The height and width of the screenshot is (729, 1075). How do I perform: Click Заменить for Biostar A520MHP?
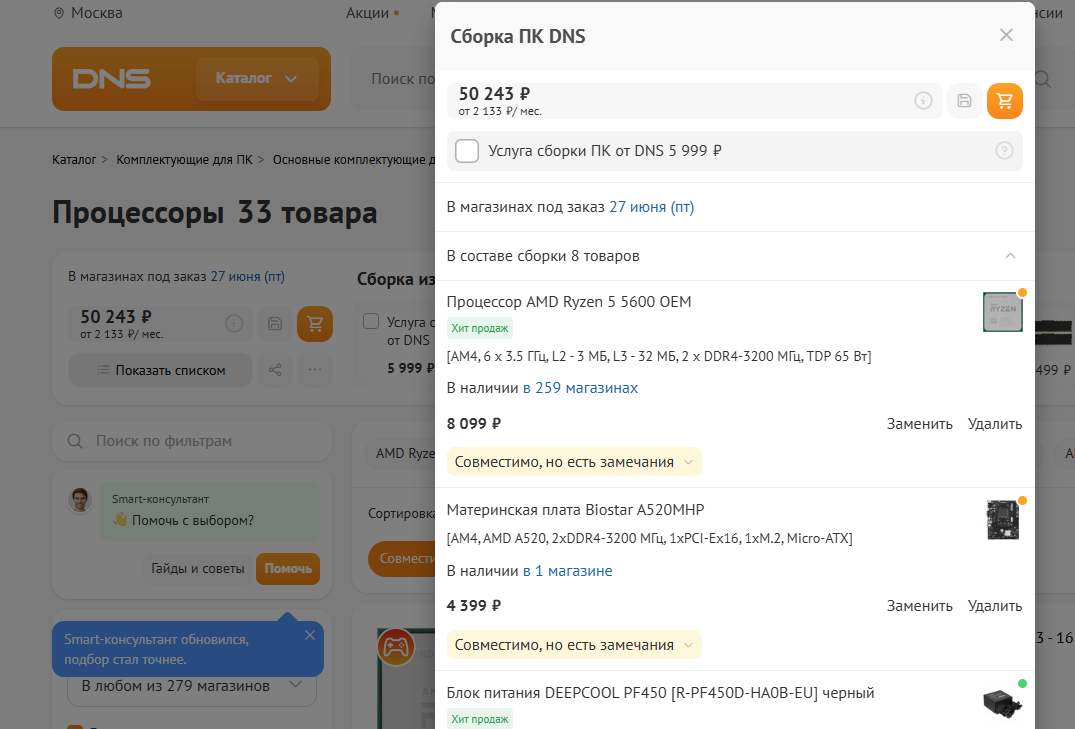click(919, 606)
